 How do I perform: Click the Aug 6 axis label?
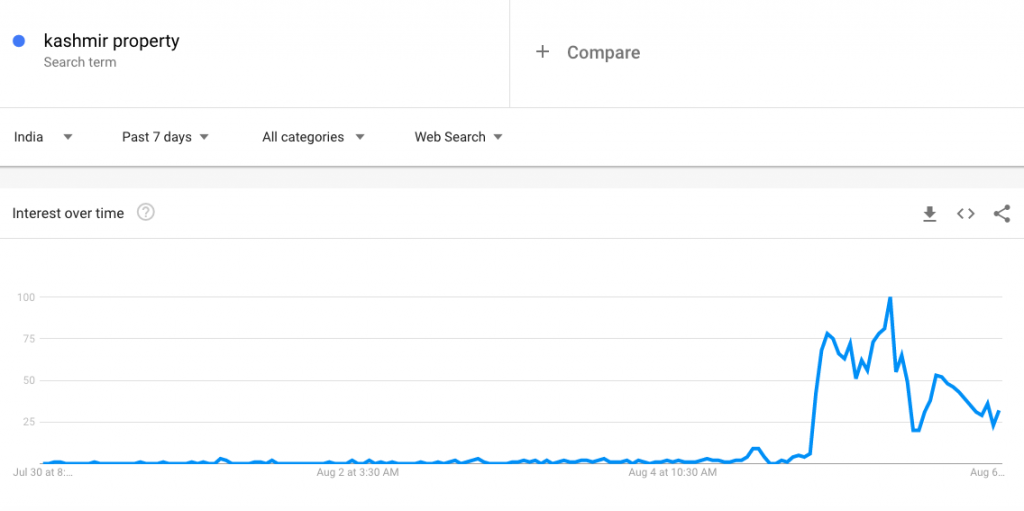(987, 472)
